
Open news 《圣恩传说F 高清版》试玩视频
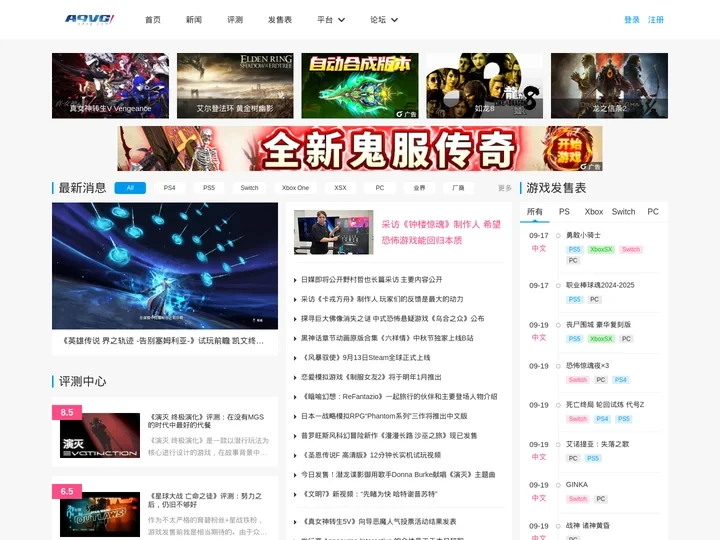click(x=371, y=455)
